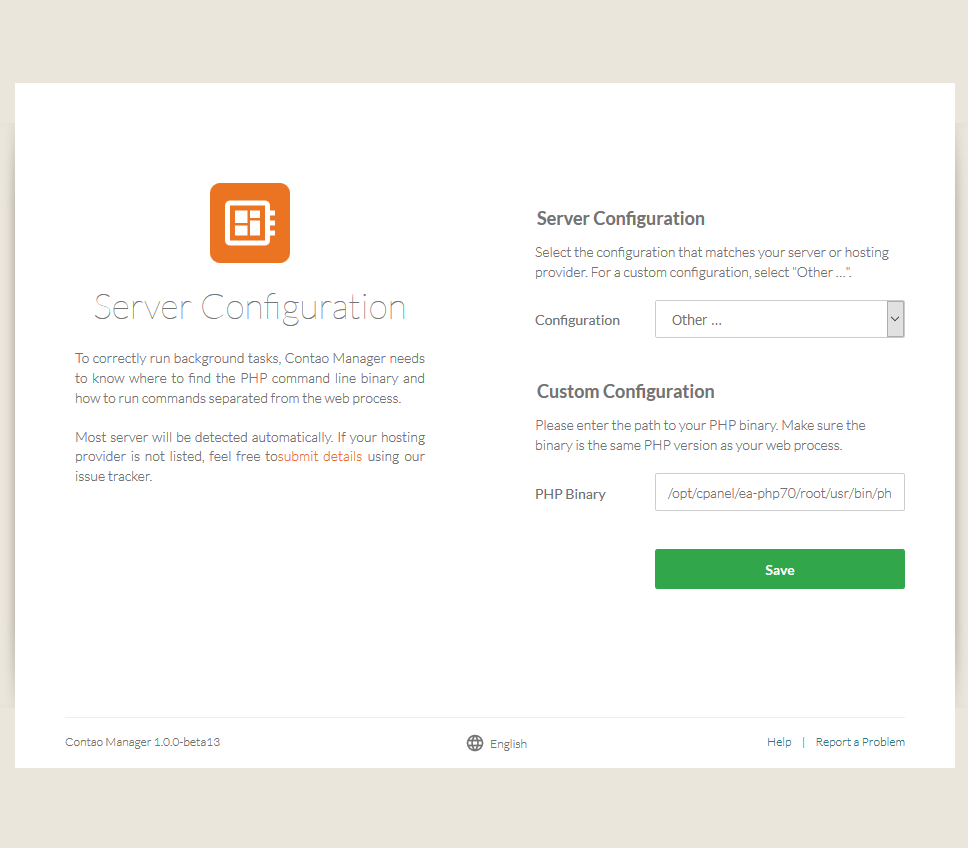Image resolution: width=968 pixels, height=848 pixels.
Task: Click the large "Server Configuration" title under logo
Action: tap(249, 307)
